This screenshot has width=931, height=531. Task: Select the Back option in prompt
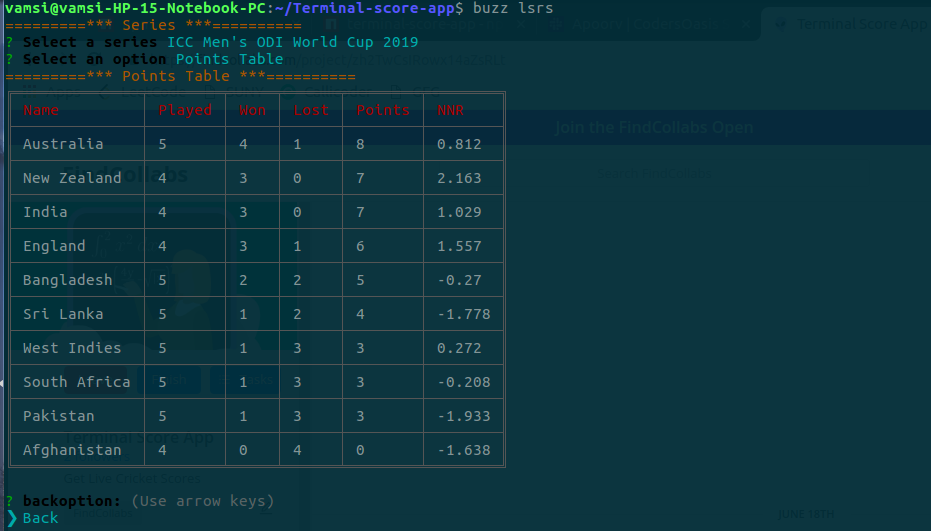[x=40, y=518]
